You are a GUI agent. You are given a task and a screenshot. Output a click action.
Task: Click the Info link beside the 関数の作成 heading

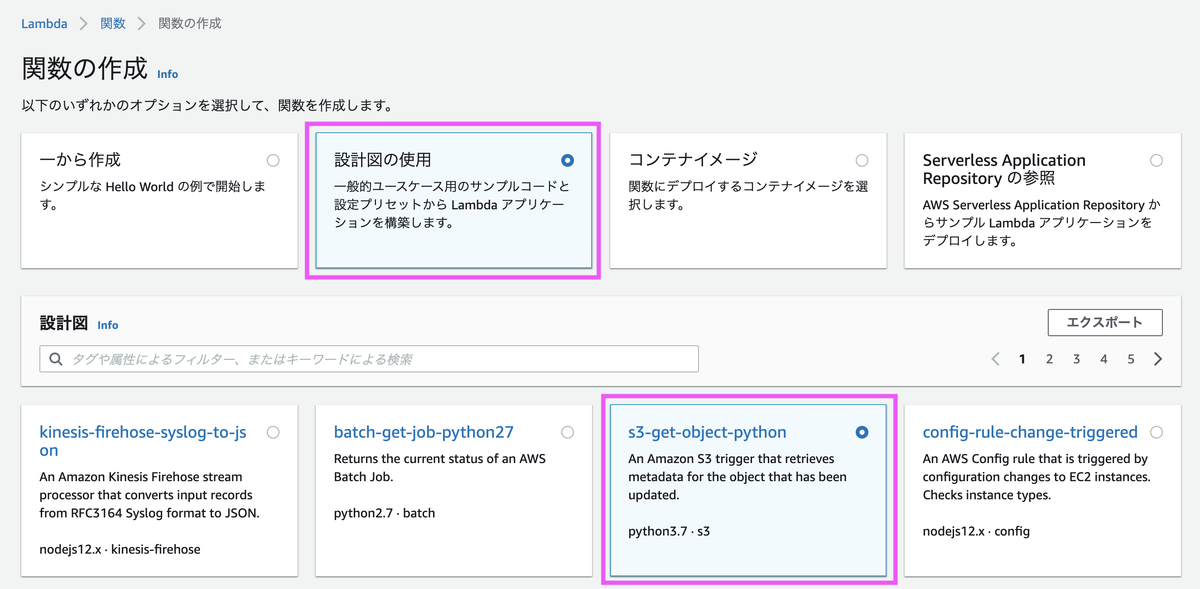tap(167, 74)
